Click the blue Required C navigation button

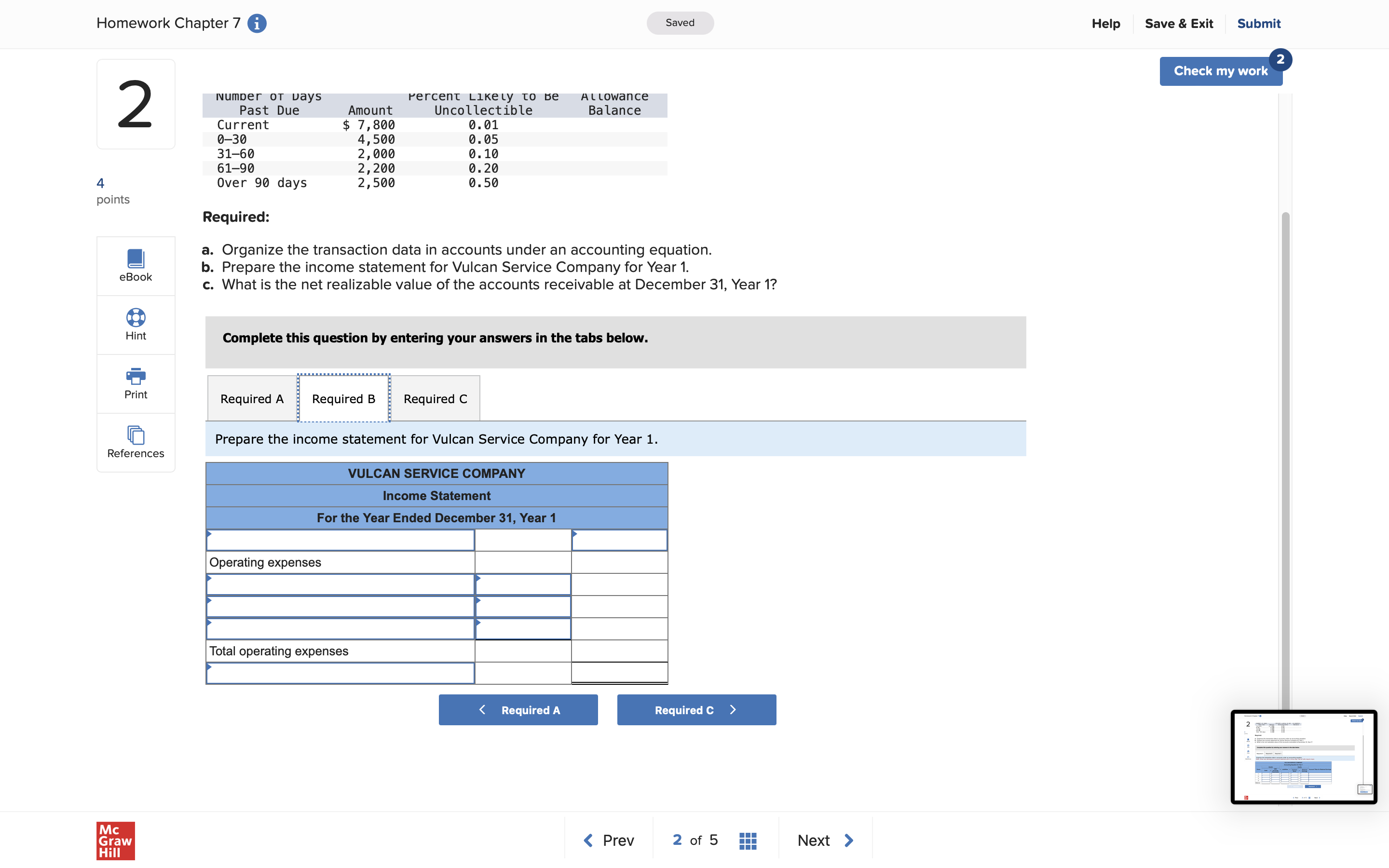[696, 710]
